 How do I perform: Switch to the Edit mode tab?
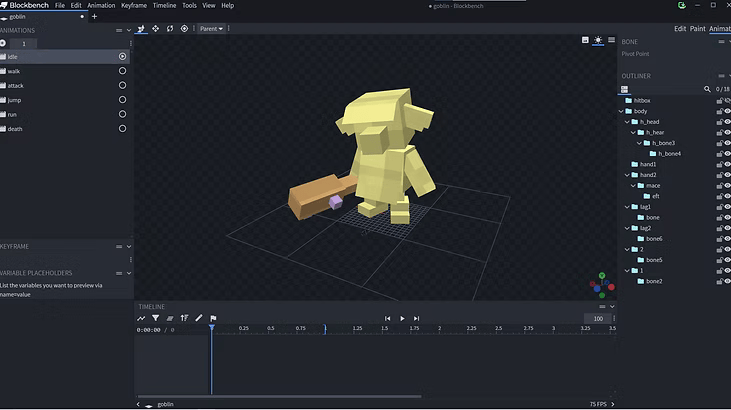pos(680,29)
